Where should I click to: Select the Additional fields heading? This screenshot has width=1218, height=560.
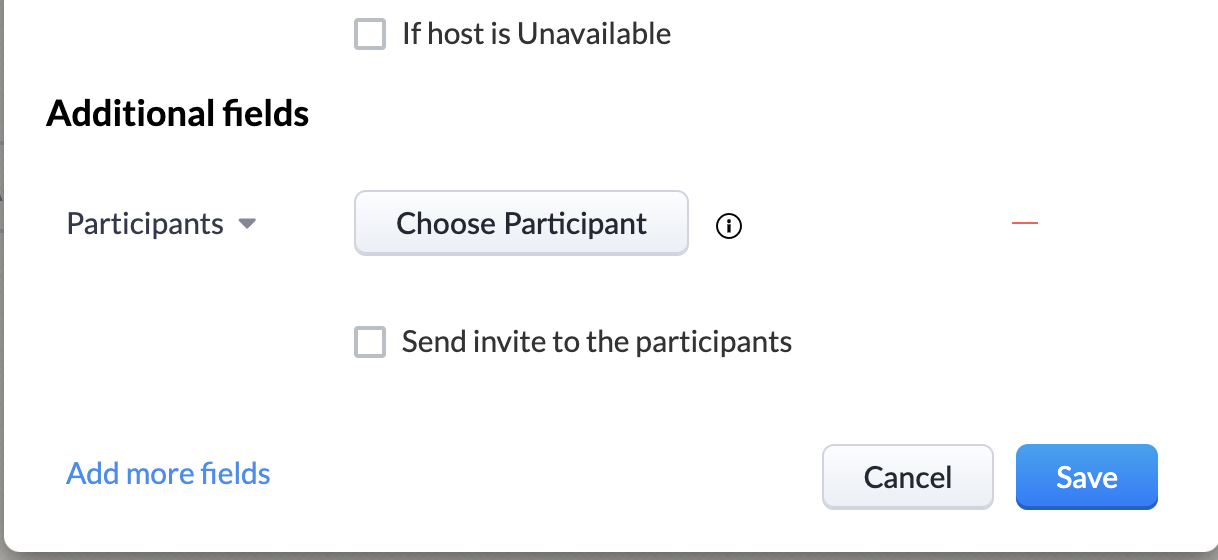click(x=178, y=114)
